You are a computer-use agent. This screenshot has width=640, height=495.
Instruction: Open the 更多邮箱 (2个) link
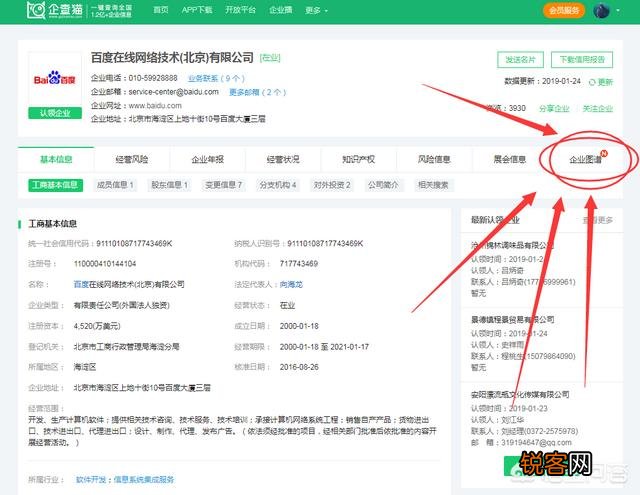tap(258, 92)
